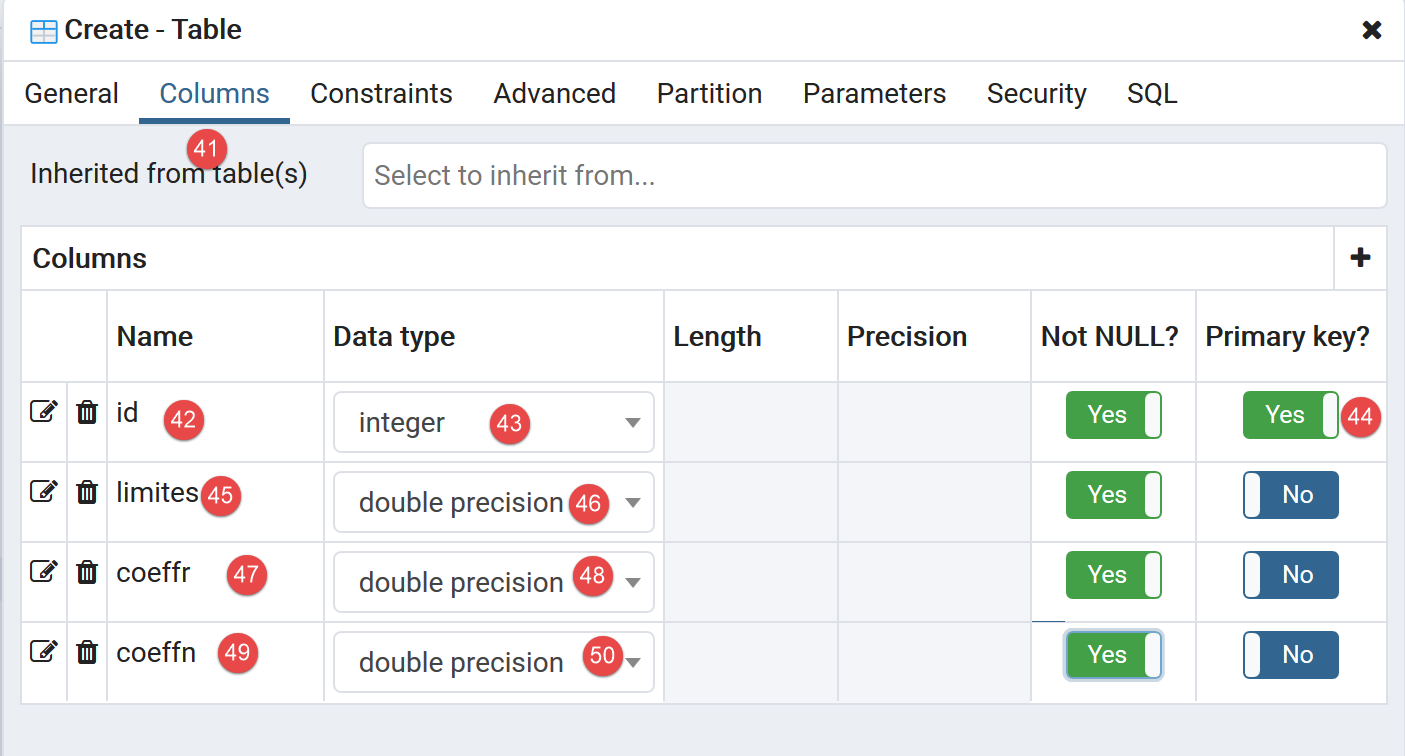Add a new column with plus button
This screenshot has width=1405, height=756.
coord(1360,258)
